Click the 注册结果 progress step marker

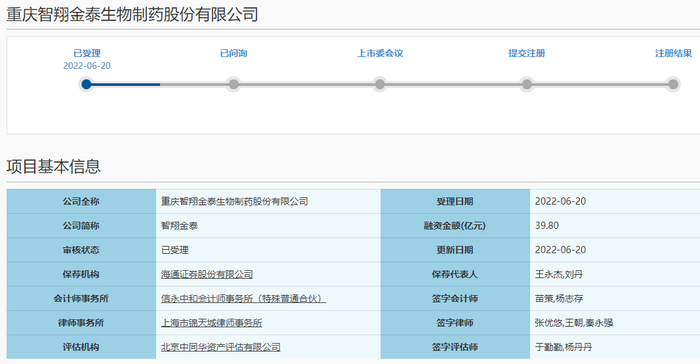point(673,84)
